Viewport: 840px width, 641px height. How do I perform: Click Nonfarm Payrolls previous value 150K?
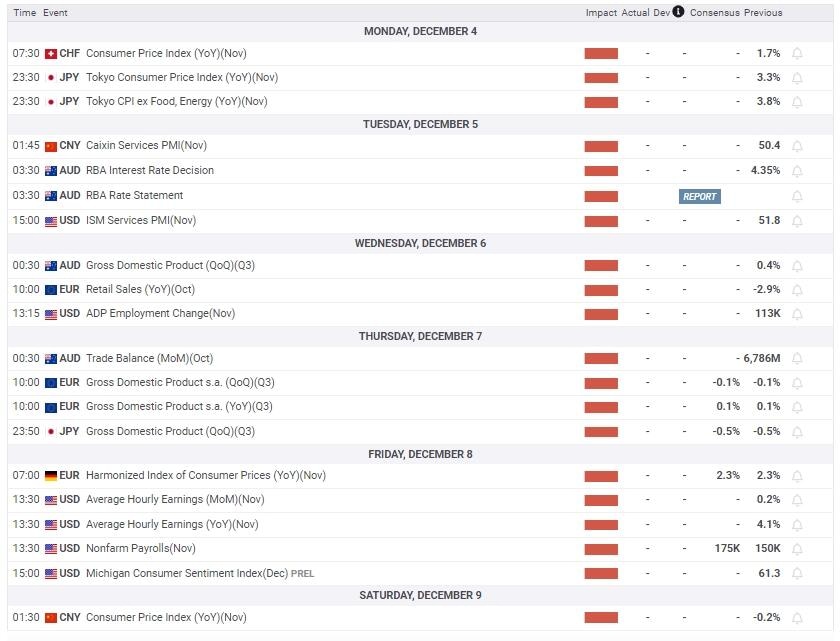tap(768, 548)
